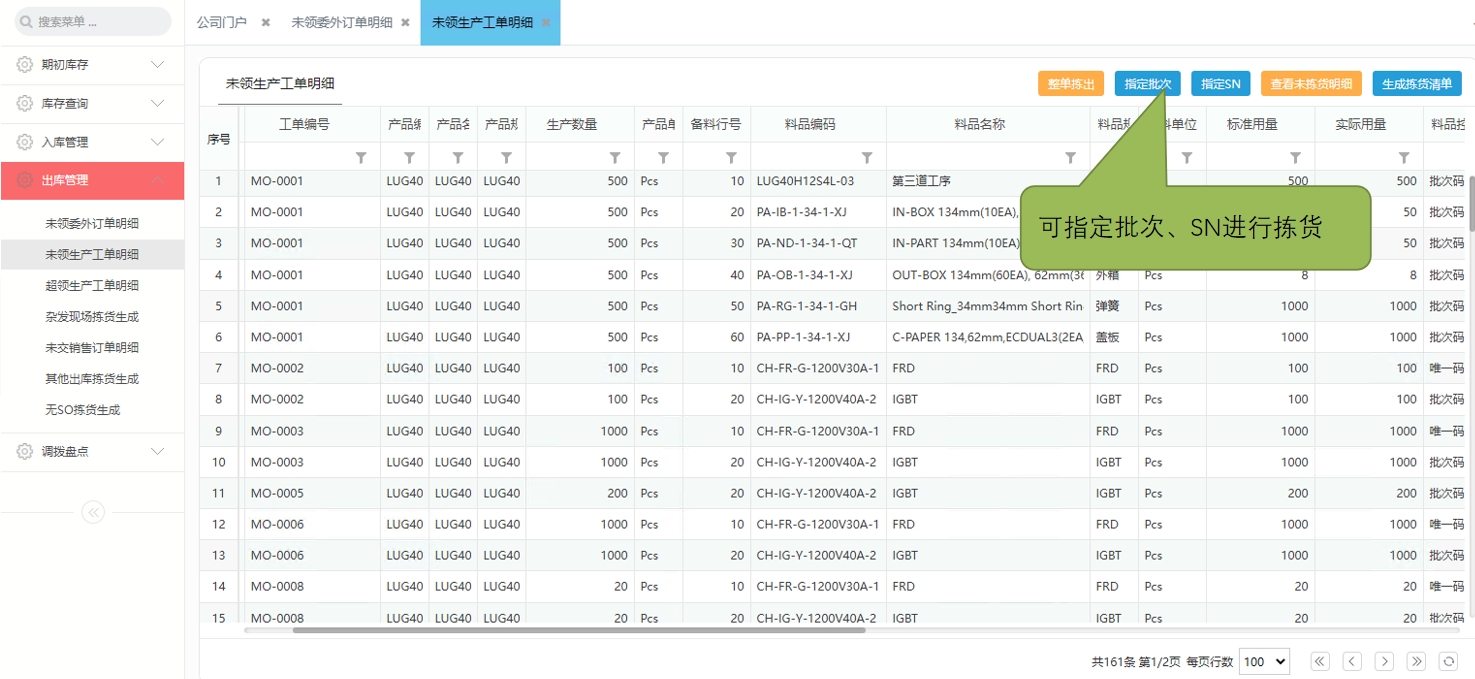The height and width of the screenshot is (679, 1475).
Task: Click the 实际用量 column header
Action: coord(1361,125)
